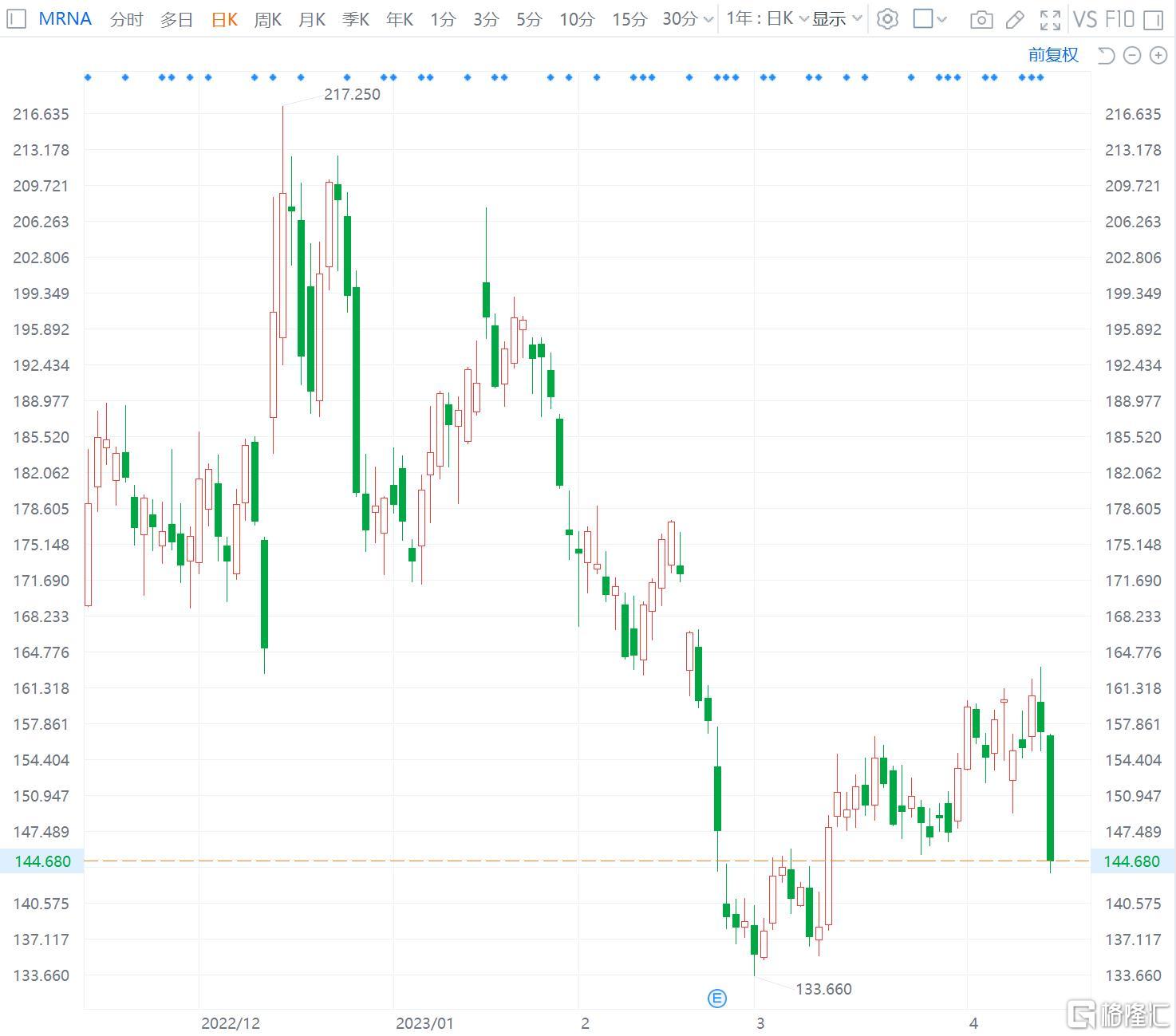Image resolution: width=1176 pixels, height=1036 pixels.
Task: Click the latest green candlestick near 144.680
Action: [1051, 798]
